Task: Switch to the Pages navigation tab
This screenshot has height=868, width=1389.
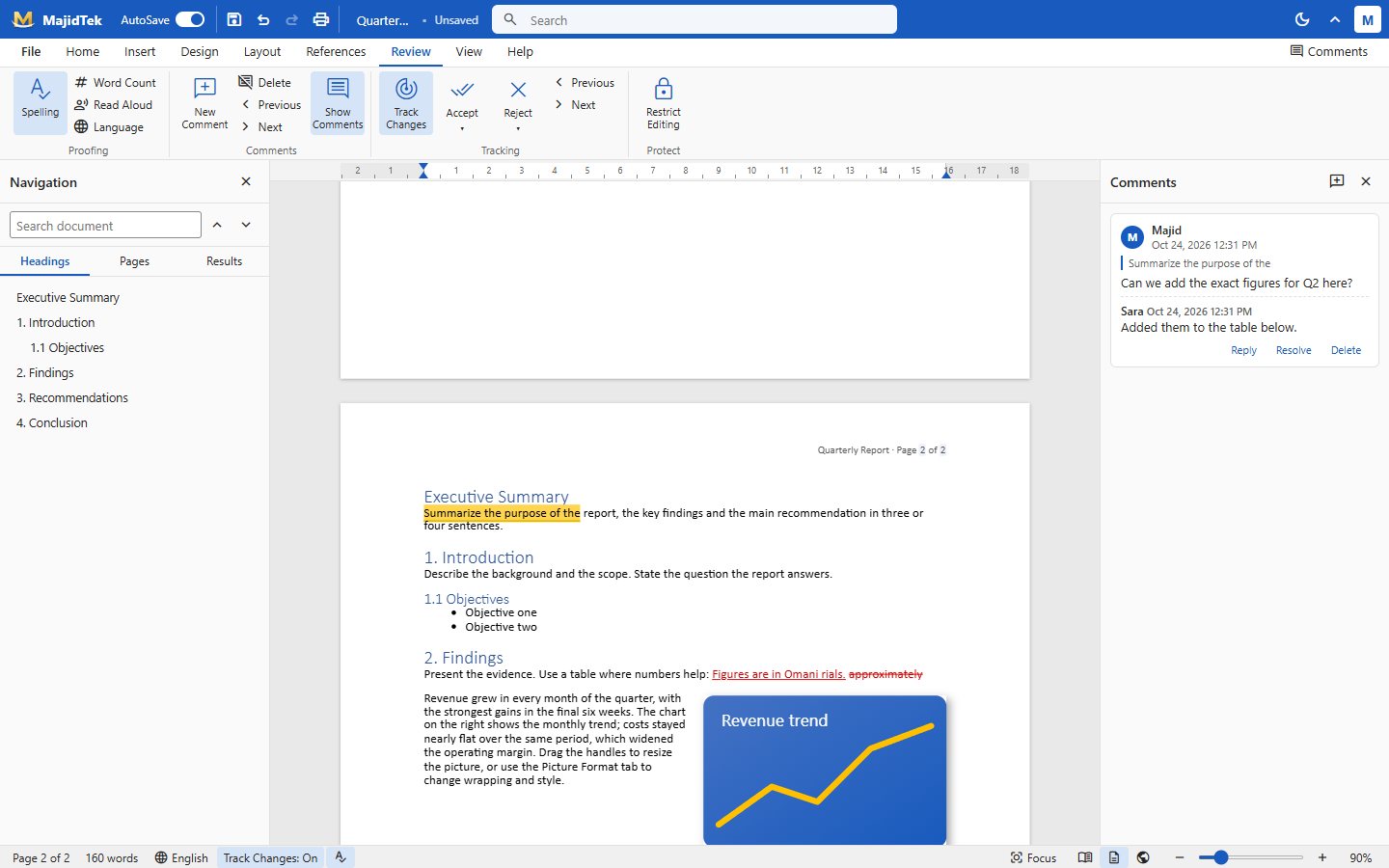Action: 134,261
